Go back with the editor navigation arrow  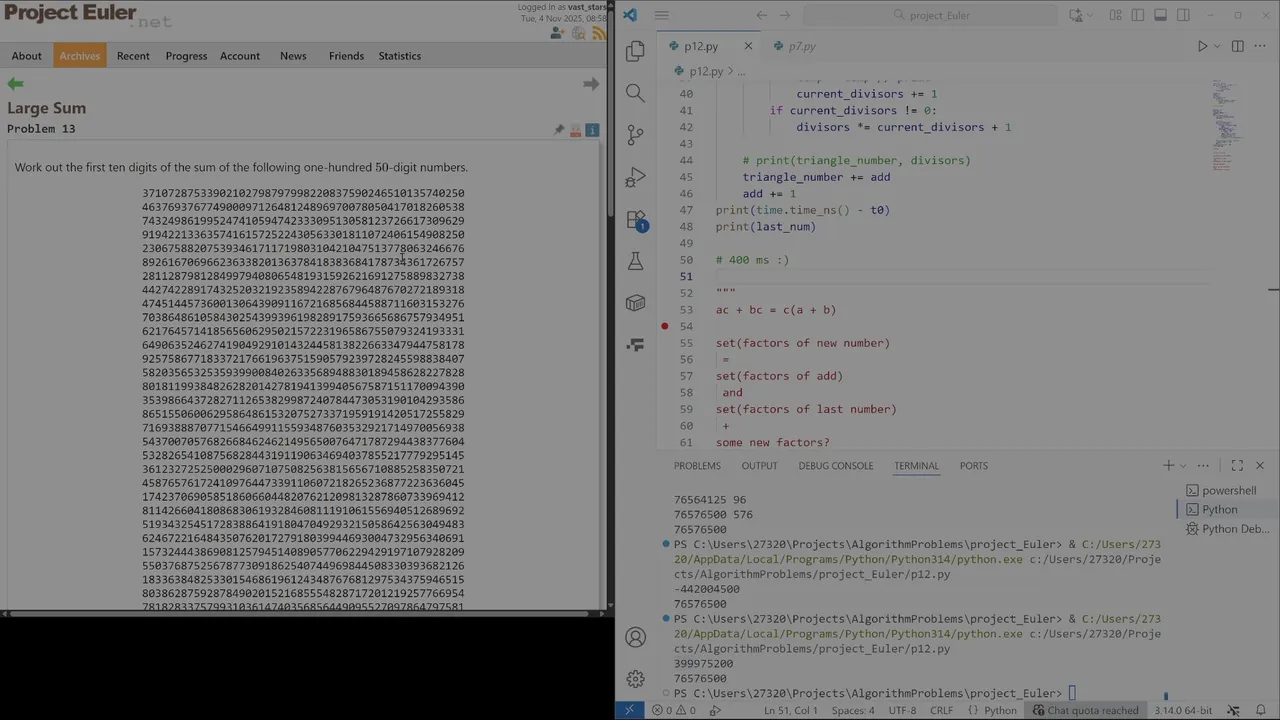pyautogui.click(x=762, y=15)
